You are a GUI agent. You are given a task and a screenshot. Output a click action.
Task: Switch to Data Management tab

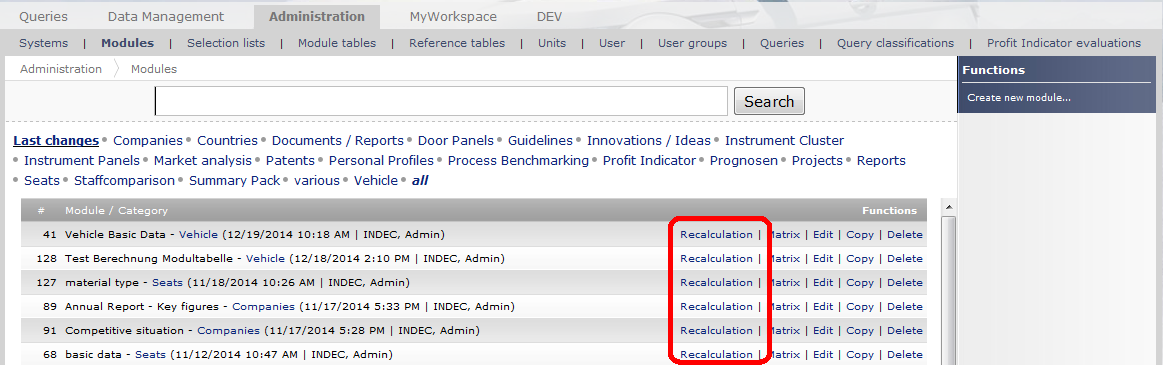165,16
